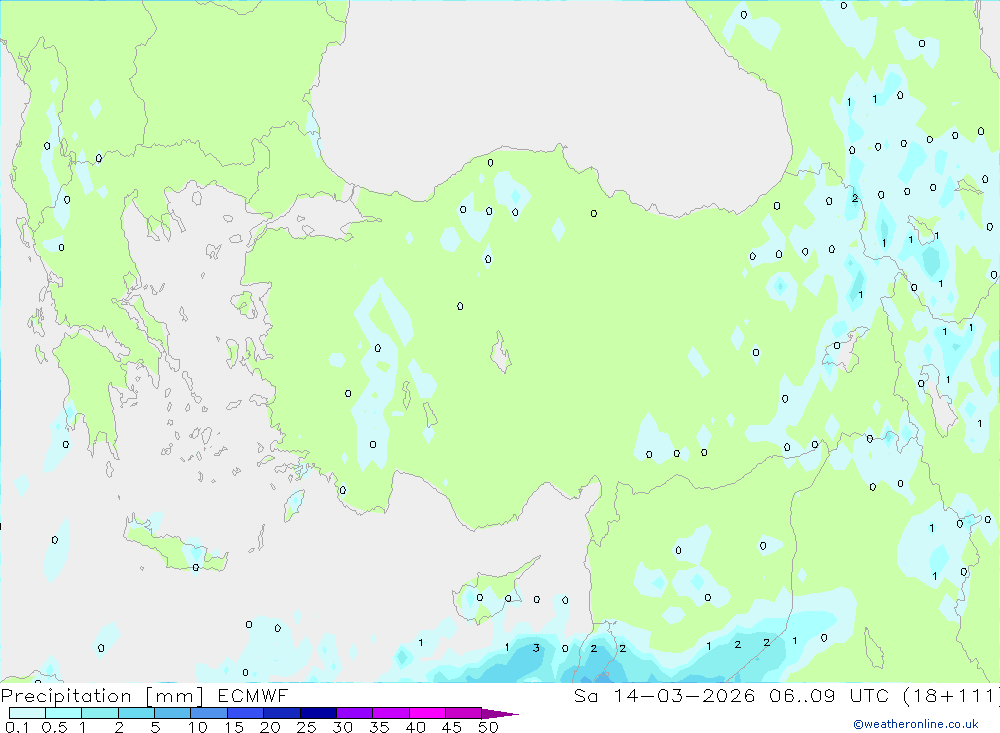This screenshot has width=1000, height=733.
Task: Click the '06..09 UTC' time range text
Action: pos(829,696)
